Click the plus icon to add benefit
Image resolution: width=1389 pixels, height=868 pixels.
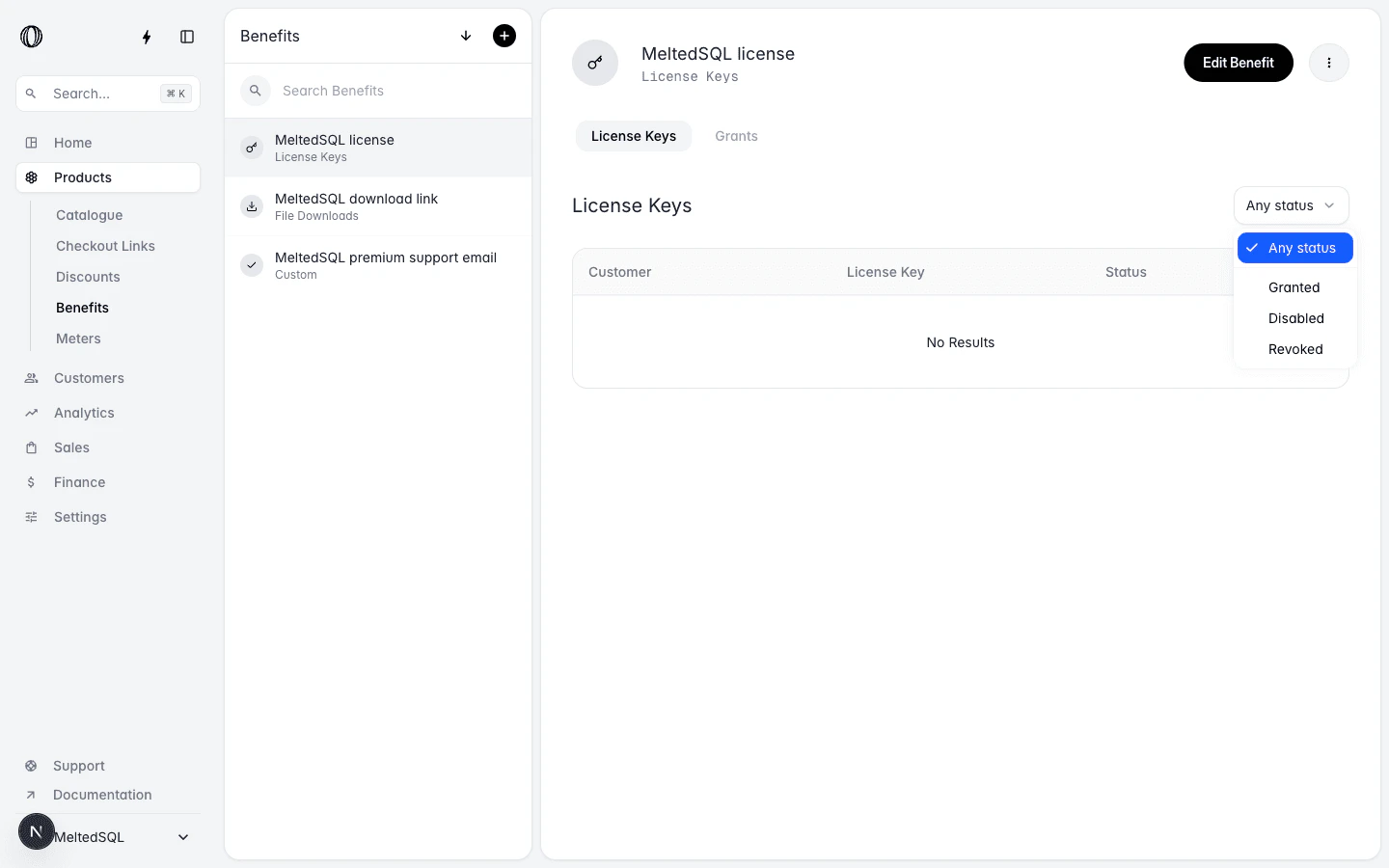[x=504, y=36]
